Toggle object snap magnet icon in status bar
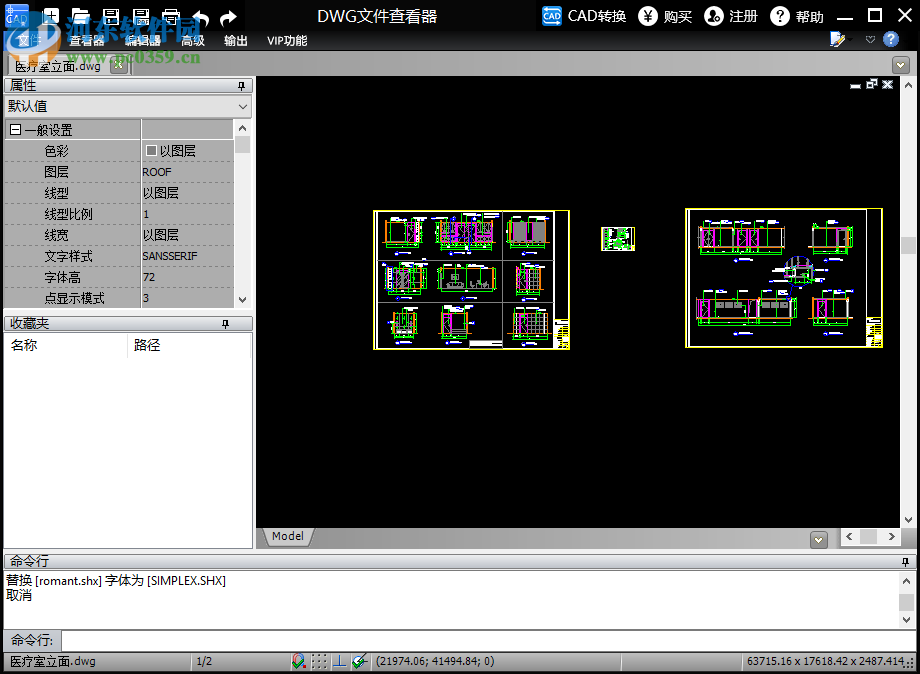This screenshot has width=920, height=674. click(299, 661)
